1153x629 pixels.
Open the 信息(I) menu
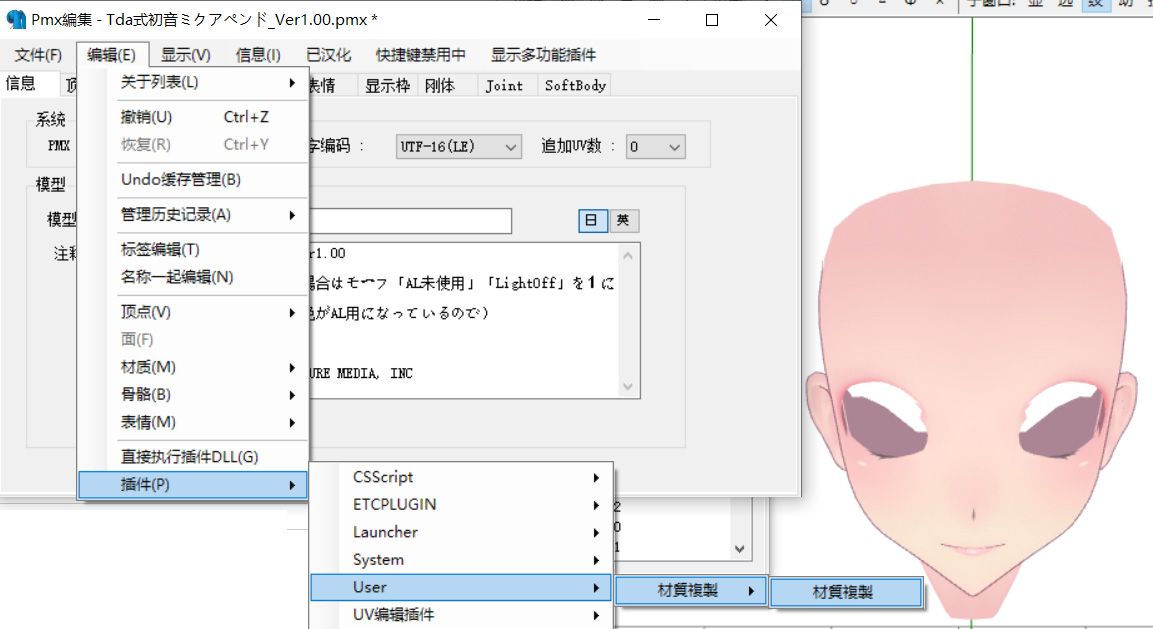257,55
